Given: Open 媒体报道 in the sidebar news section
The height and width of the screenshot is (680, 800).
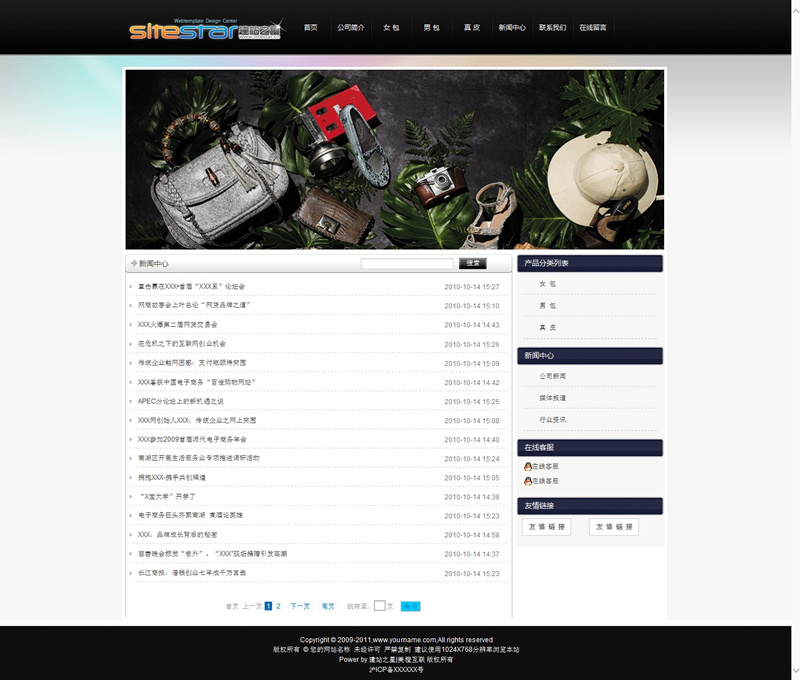Looking at the screenshot, I should [x=552, y=398].
